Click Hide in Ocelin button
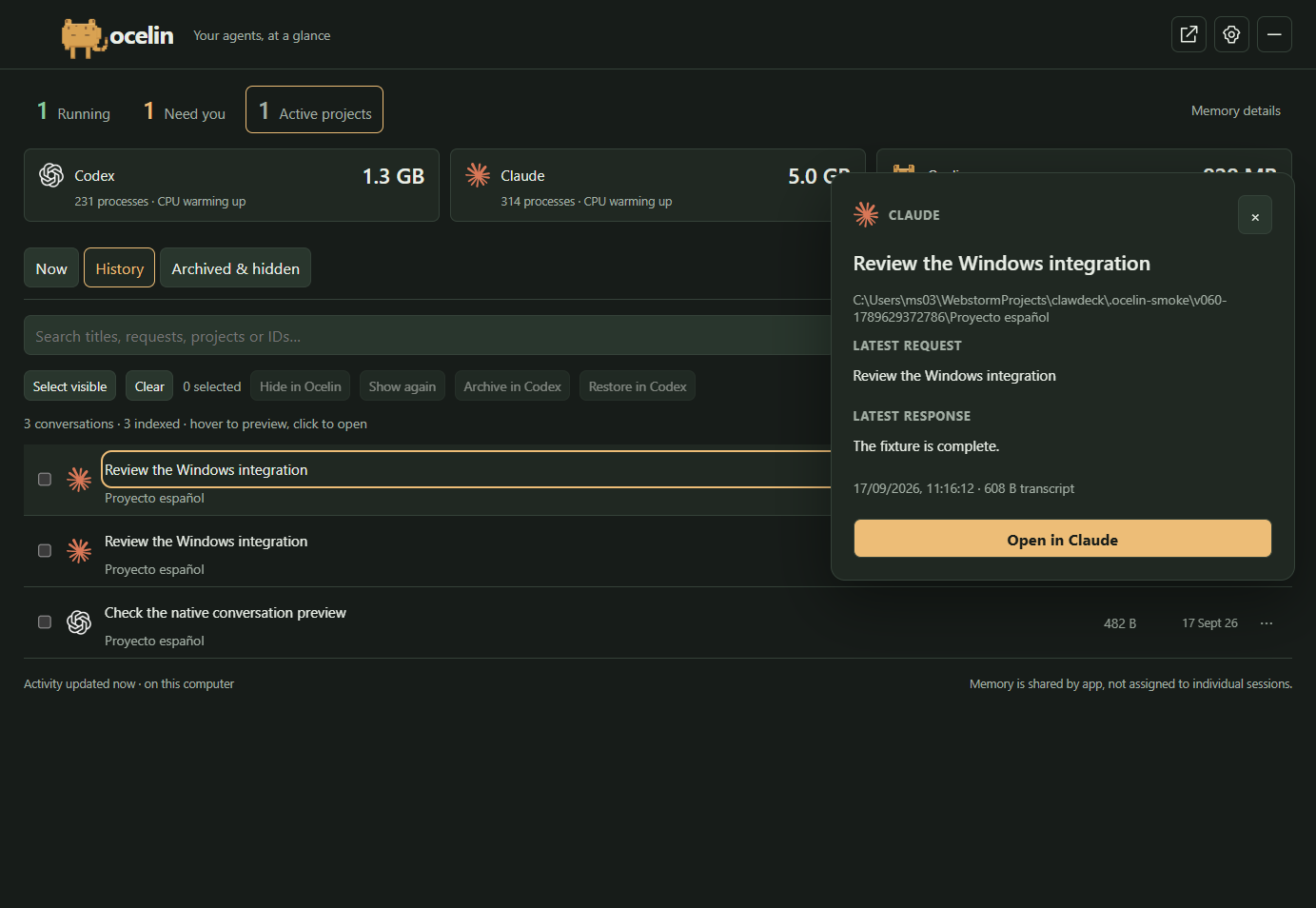 (301, 385)
